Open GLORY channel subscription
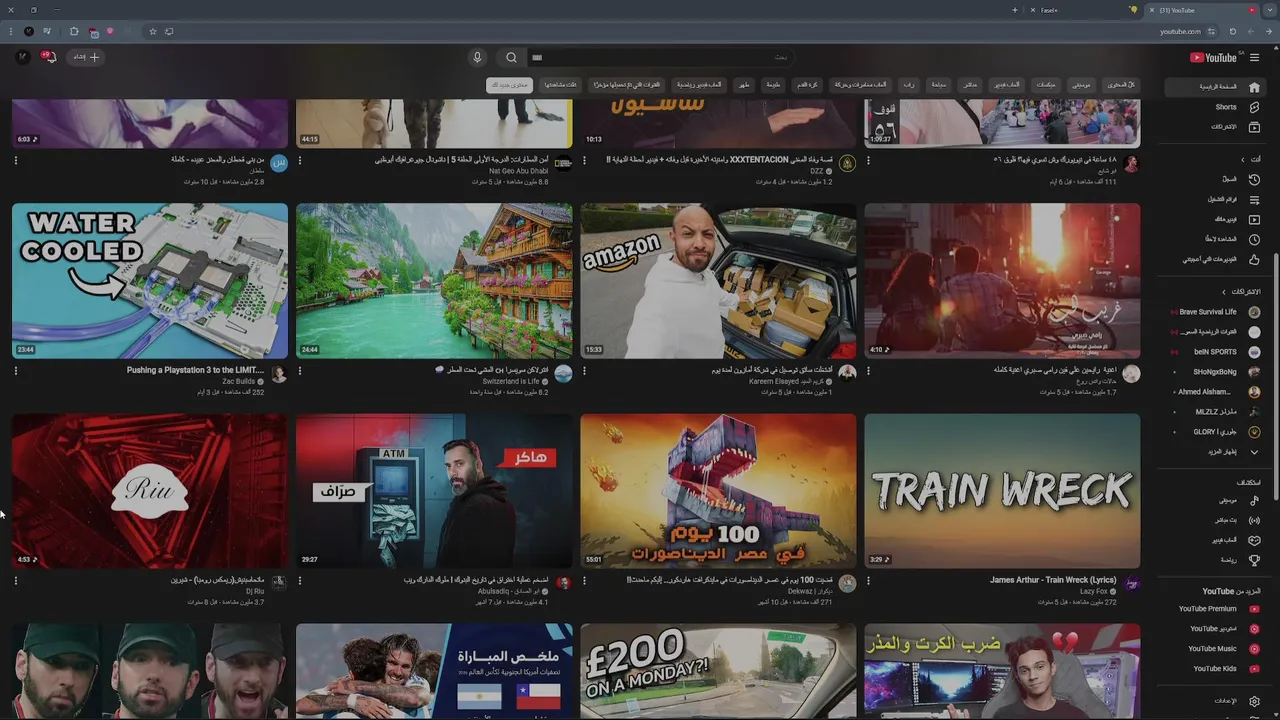Viewport: 1280px width, 720px height. tap(1215, 432)
